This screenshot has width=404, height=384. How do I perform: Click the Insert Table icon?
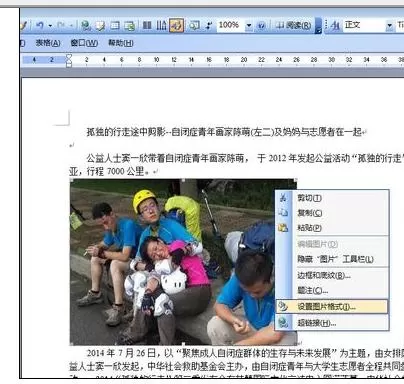coord(115,25)
